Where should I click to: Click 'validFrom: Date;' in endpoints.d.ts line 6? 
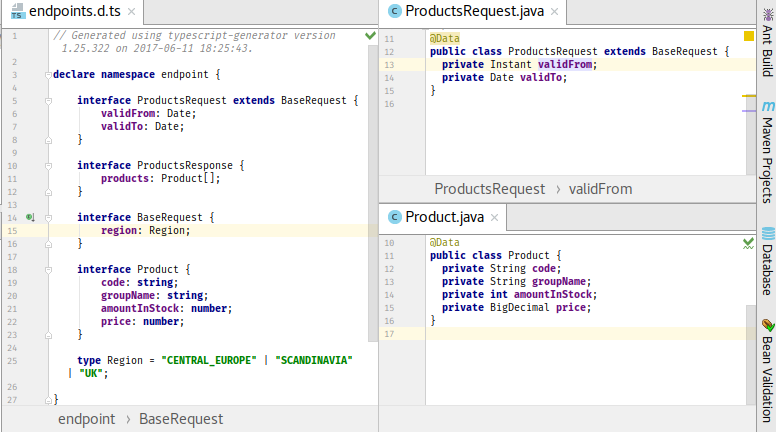point(148,113)
